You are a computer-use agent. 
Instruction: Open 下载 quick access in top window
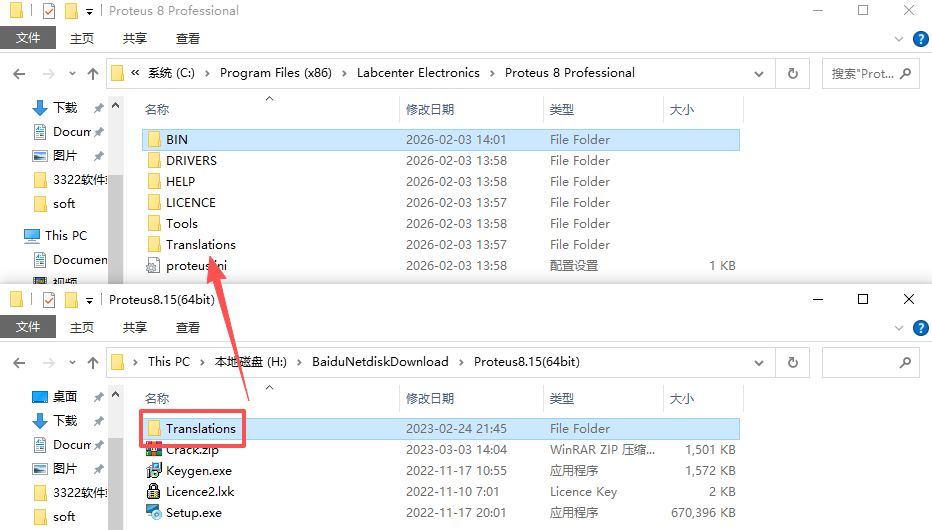(x=65, y=108)
